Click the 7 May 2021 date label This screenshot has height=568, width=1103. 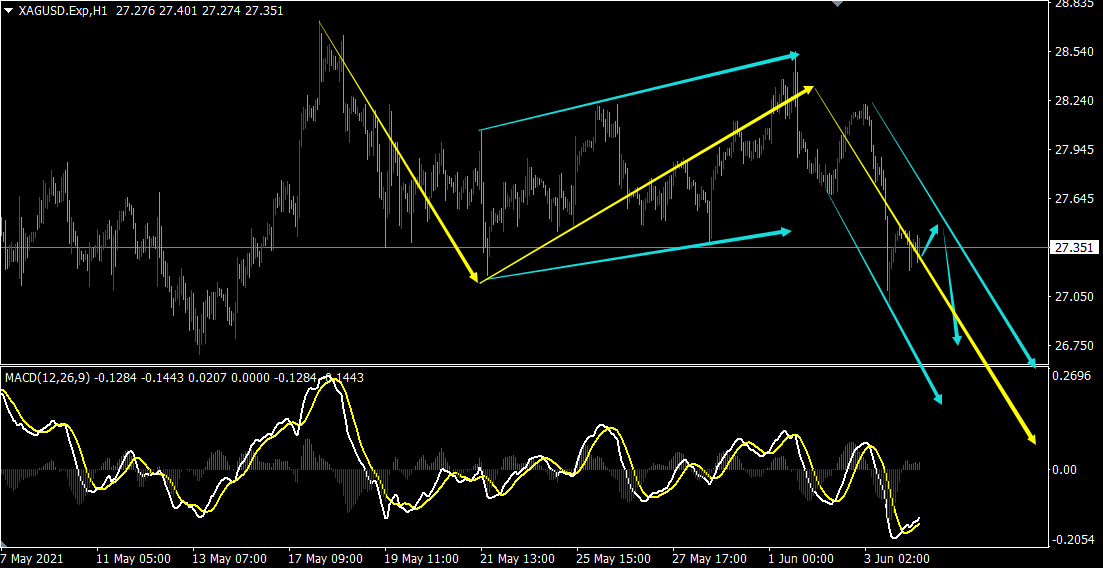pyautogui.click(x=32, y=558)
